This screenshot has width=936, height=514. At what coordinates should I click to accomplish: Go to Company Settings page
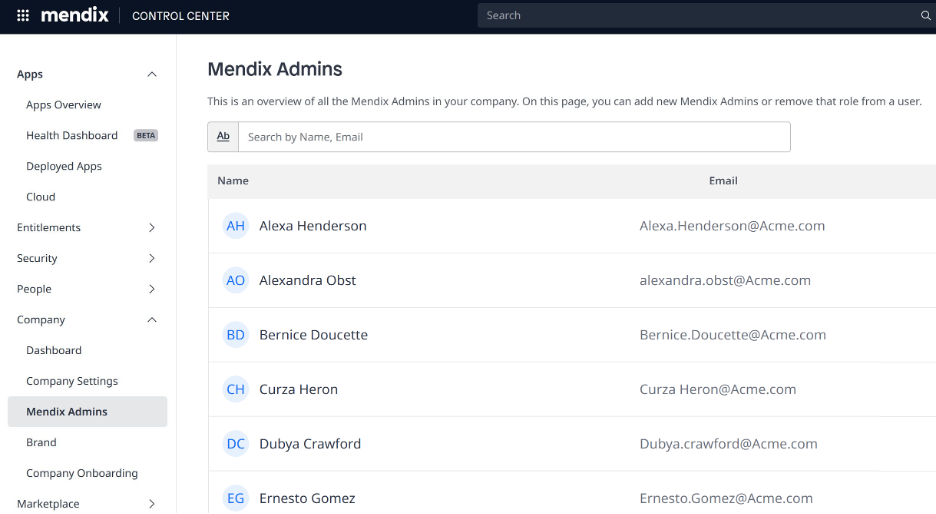coord(72,381)
